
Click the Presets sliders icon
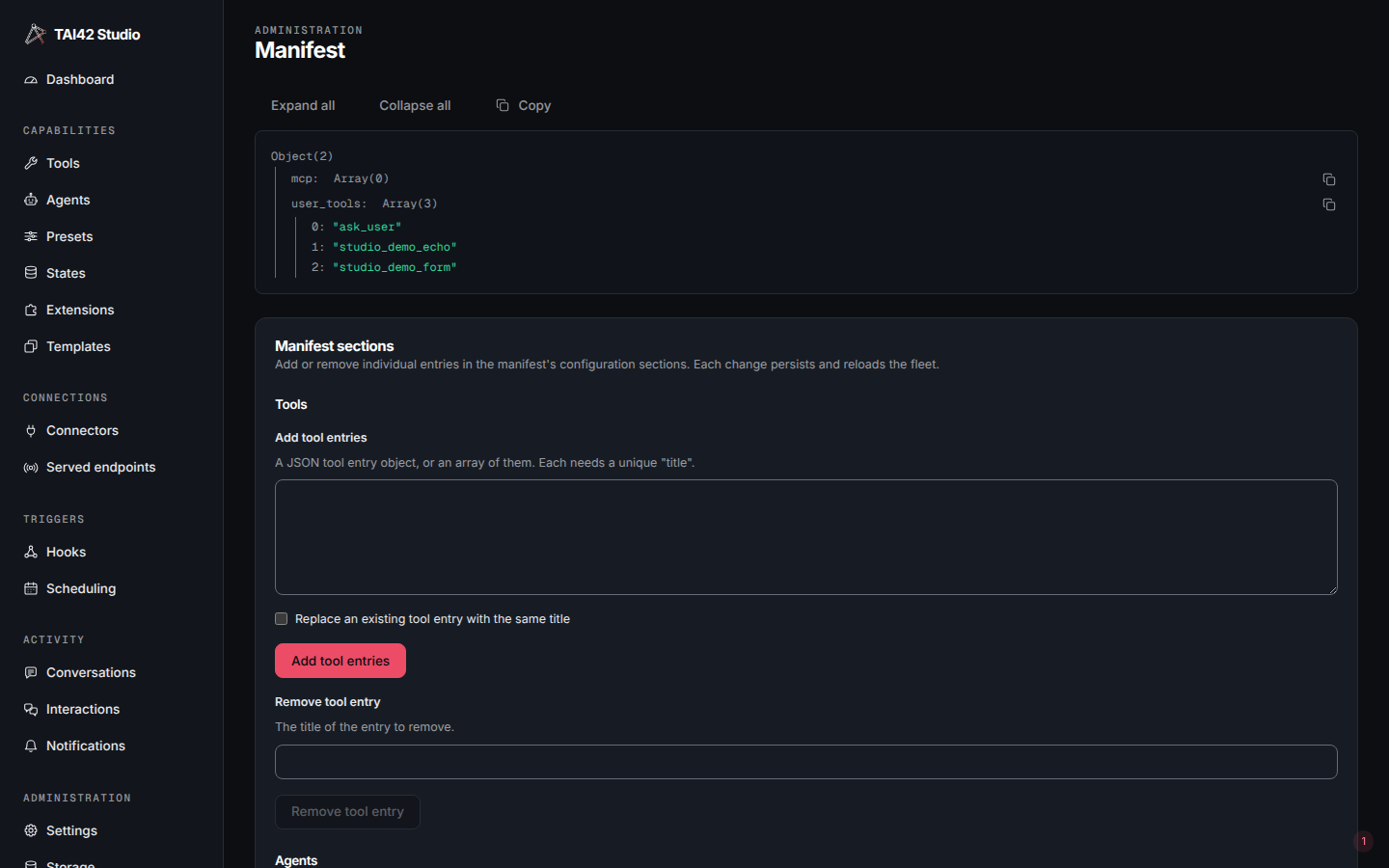(31, 237)
